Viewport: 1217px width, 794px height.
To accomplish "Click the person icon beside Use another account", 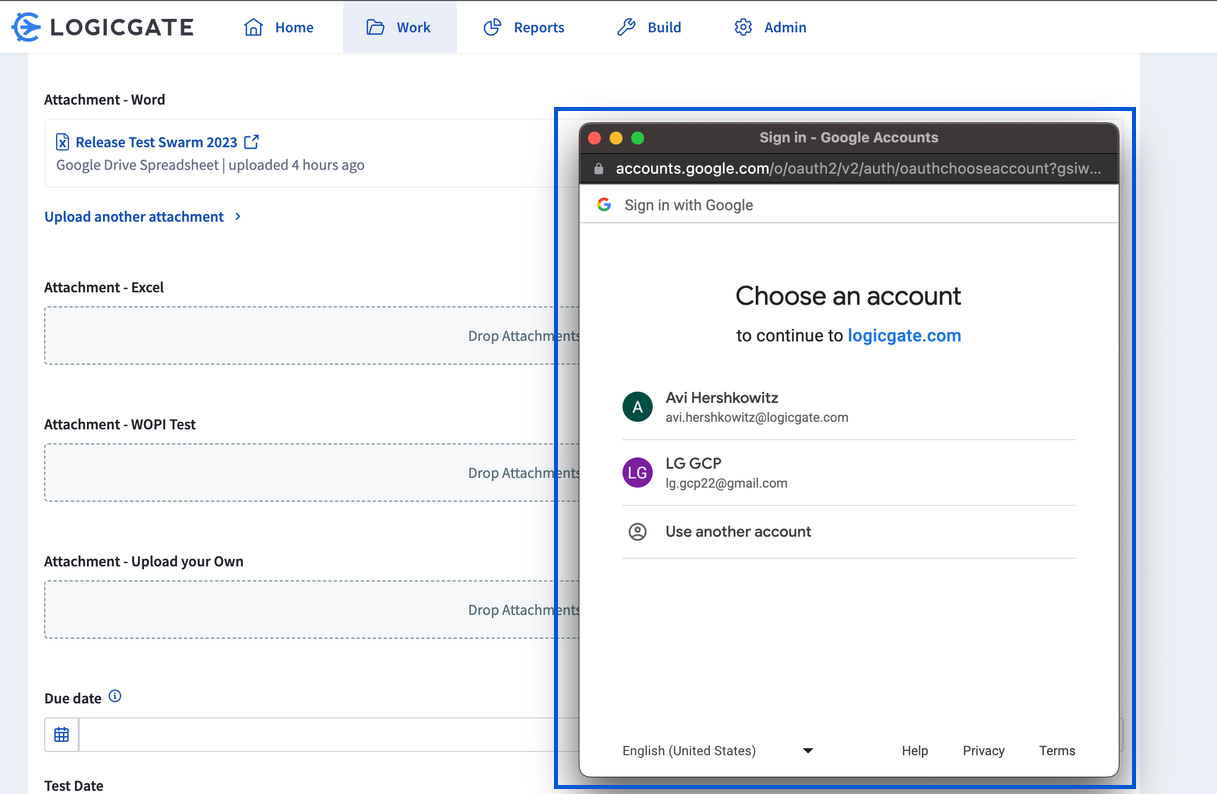I will pyautogui.click(x=638, y=532).
